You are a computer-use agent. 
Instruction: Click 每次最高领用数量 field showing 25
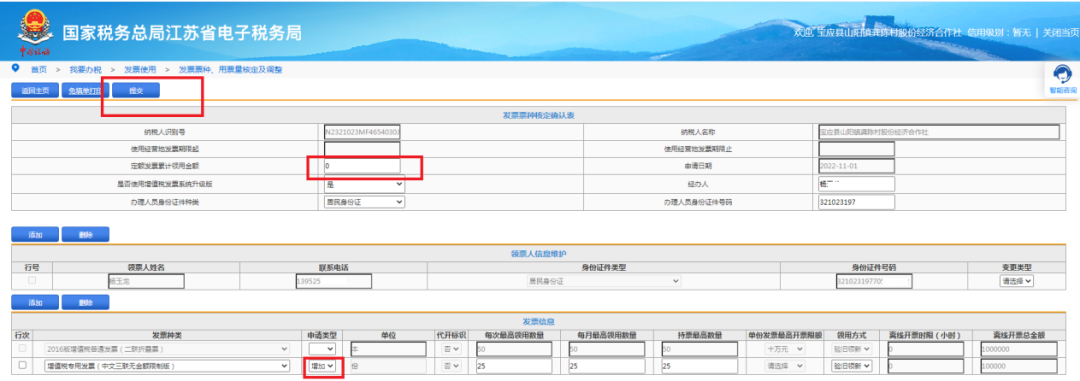click(514, 367)
